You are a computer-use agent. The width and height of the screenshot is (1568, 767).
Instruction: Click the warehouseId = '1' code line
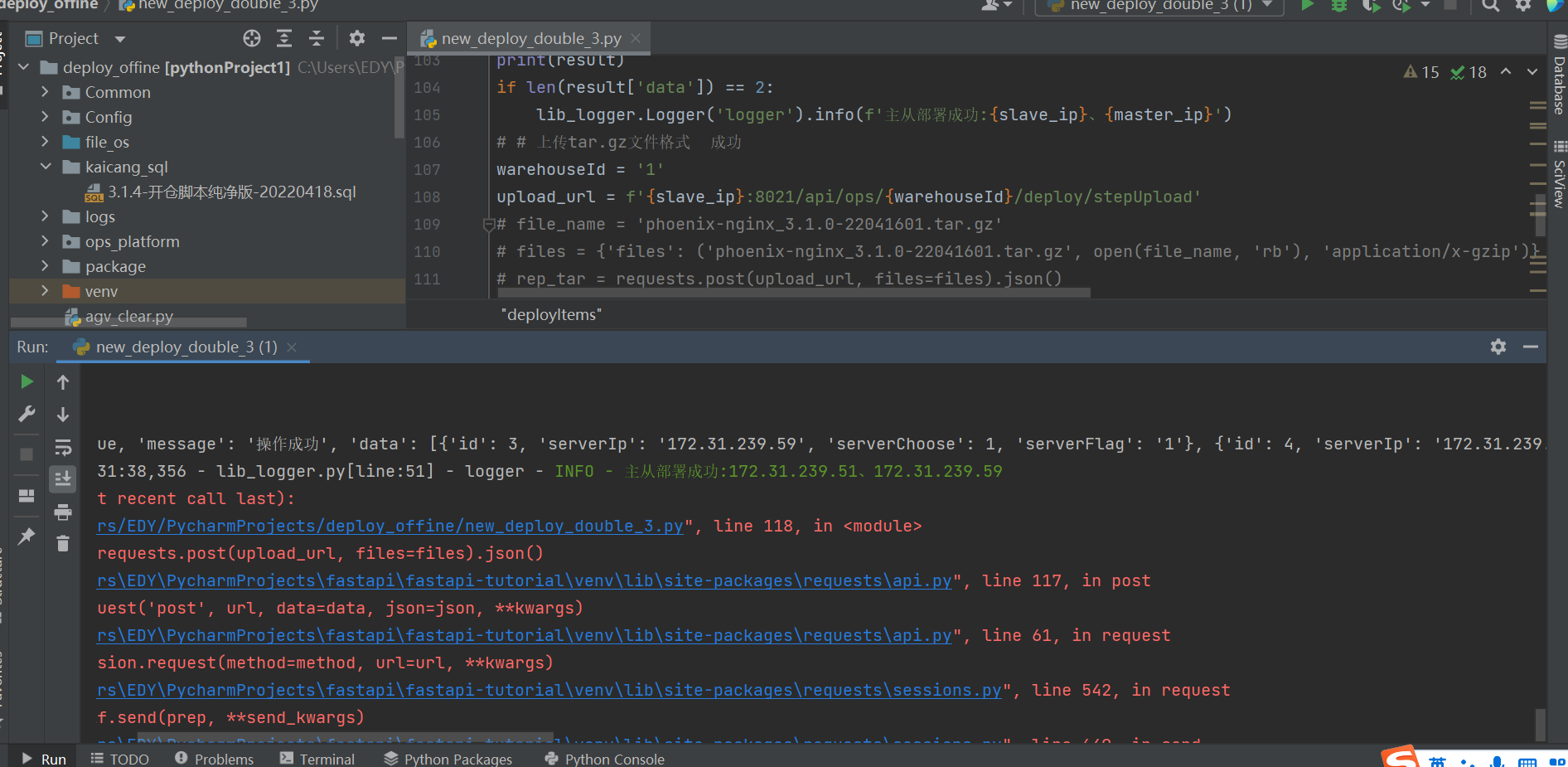tap(580, 169)
